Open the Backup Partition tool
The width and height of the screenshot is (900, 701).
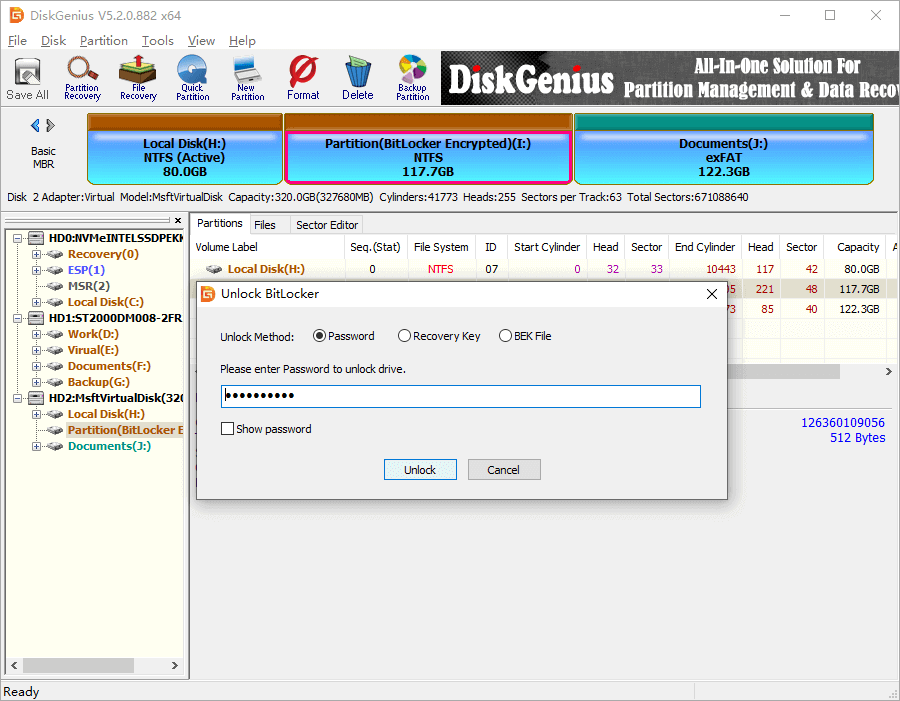[x=412, y=78]
